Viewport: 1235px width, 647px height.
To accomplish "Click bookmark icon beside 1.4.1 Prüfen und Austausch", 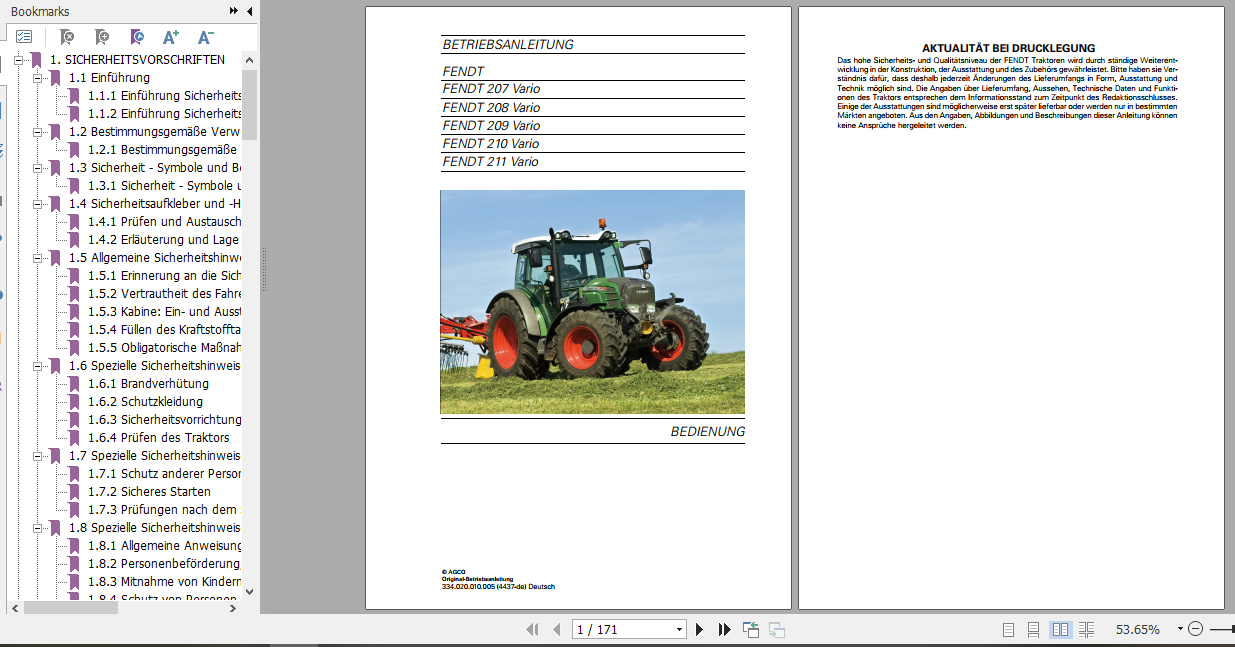I will tap(74, 222).
